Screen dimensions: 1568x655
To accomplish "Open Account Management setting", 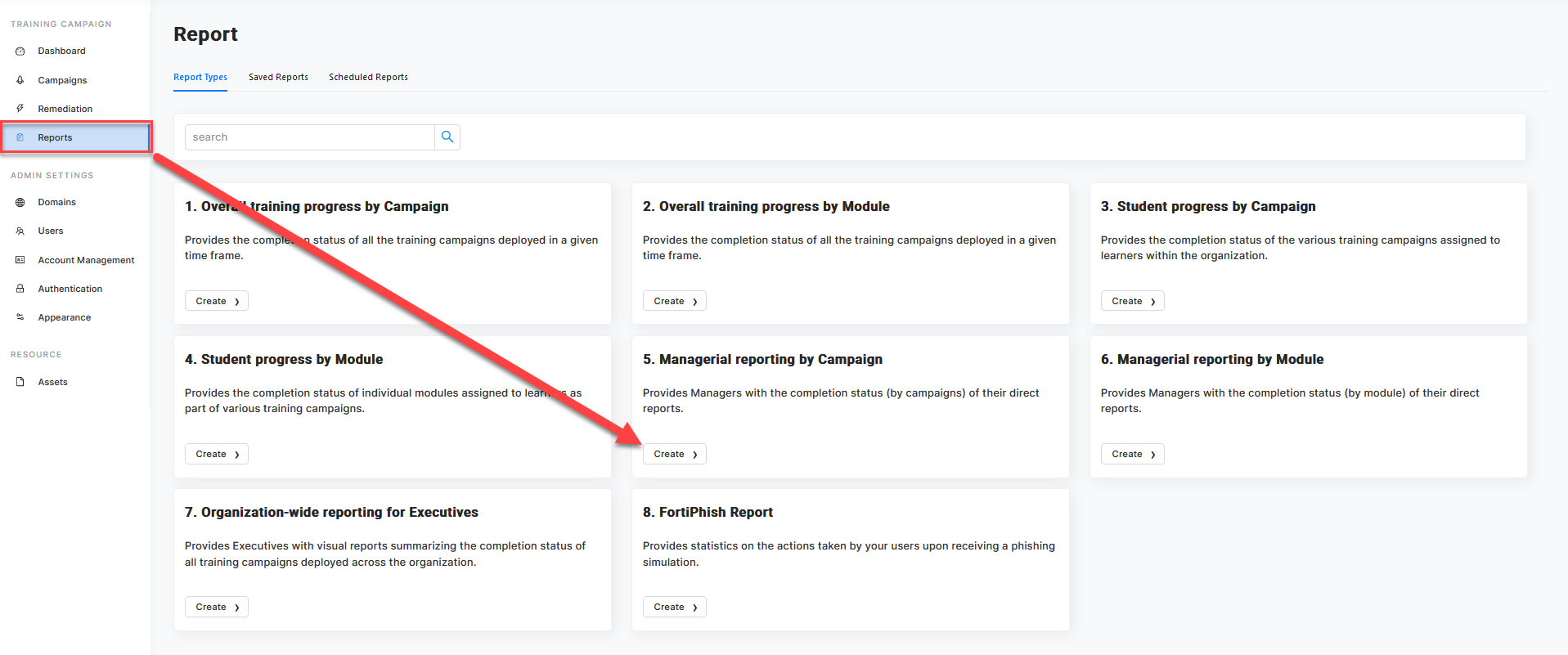I will coord(86,260).
